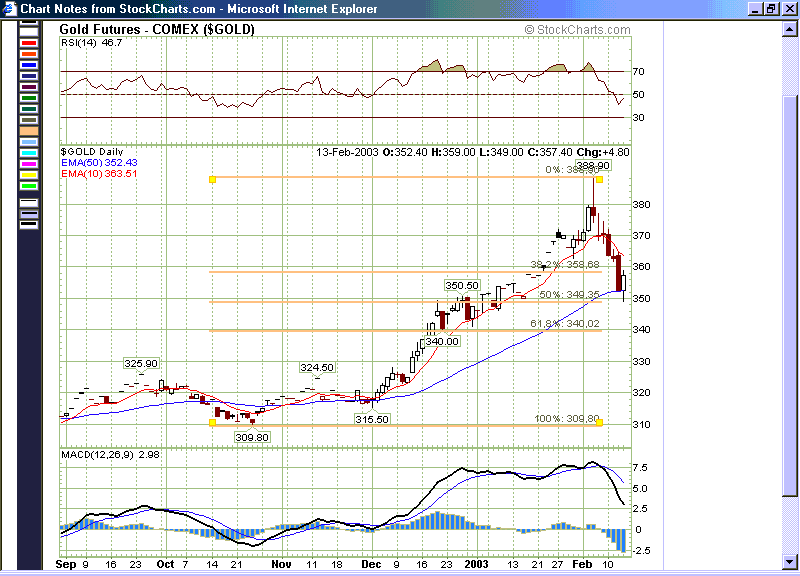
Task: Choose the cyan color swatch
Action: tap(29, 153)
